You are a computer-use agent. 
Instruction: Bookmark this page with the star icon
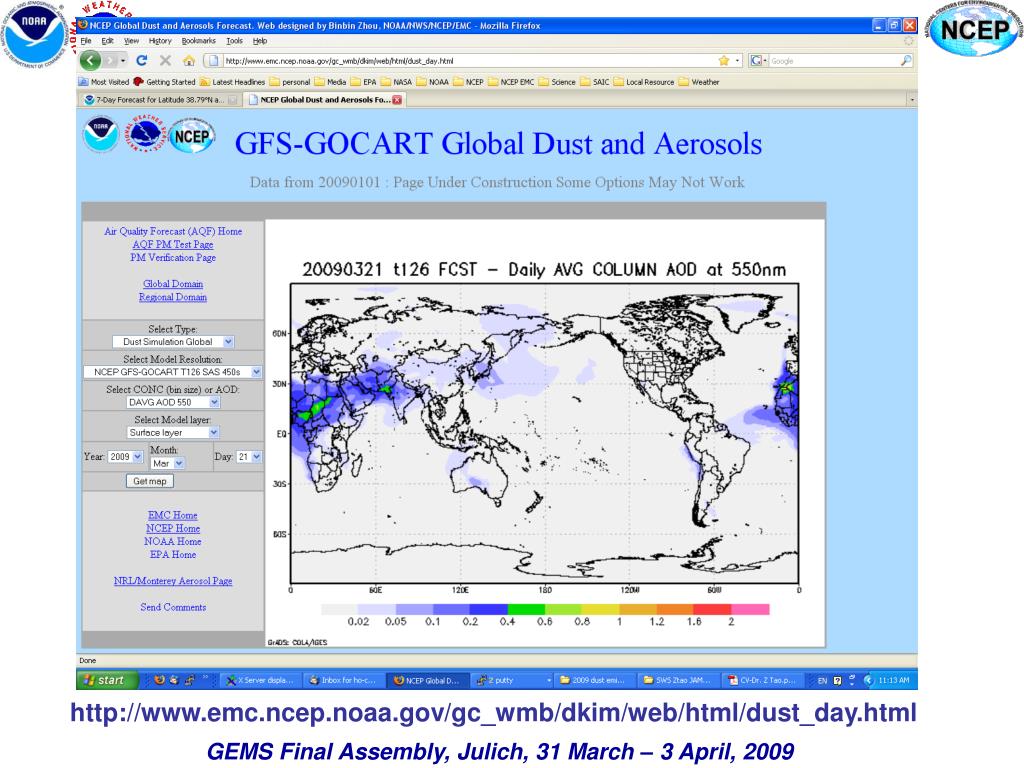click(x=724, y=61)
